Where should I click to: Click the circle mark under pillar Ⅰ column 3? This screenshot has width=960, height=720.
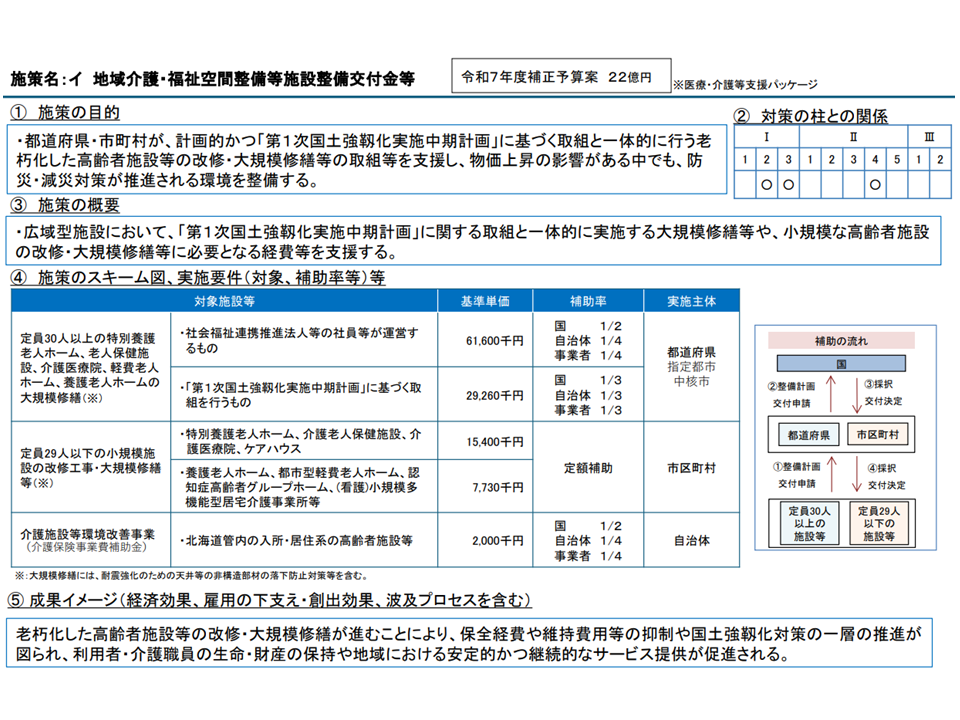787,184
